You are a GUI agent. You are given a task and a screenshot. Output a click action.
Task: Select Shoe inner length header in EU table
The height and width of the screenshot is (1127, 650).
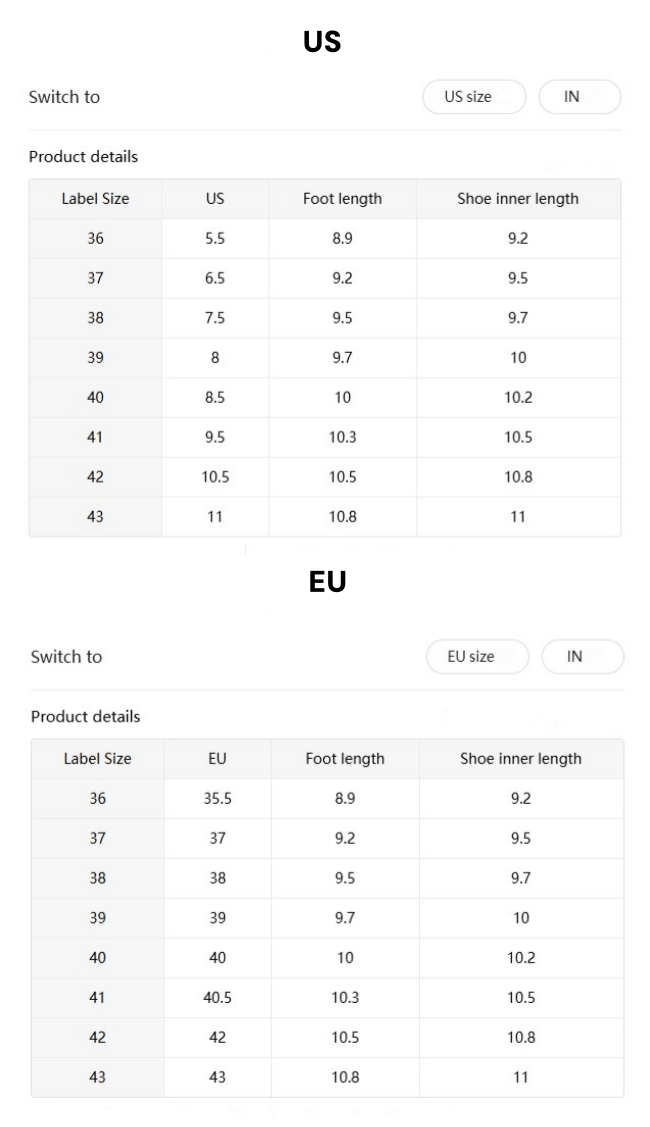click(x=521, y=759)
